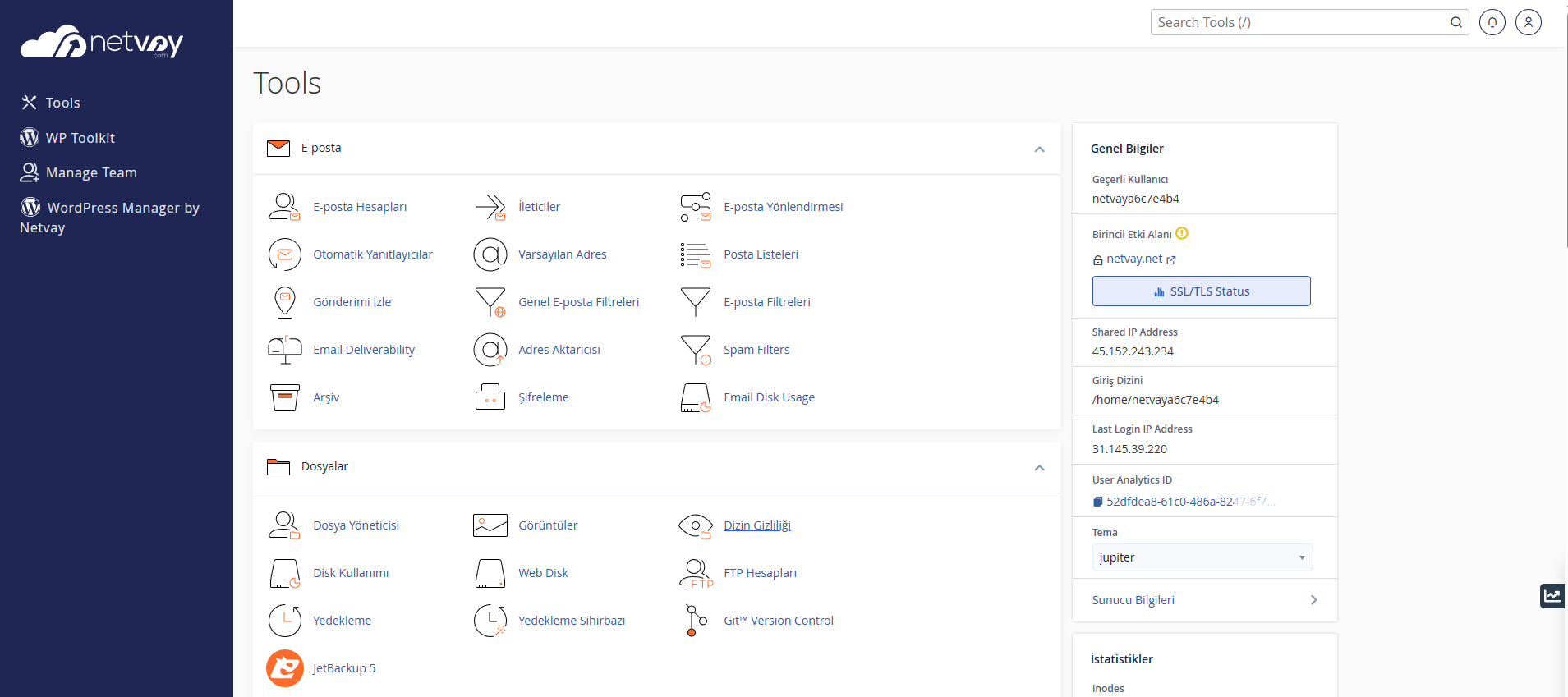1568x697 pixels.
Task: Click the Email Deliverability mailbox icon
Action: coord(284,350)
